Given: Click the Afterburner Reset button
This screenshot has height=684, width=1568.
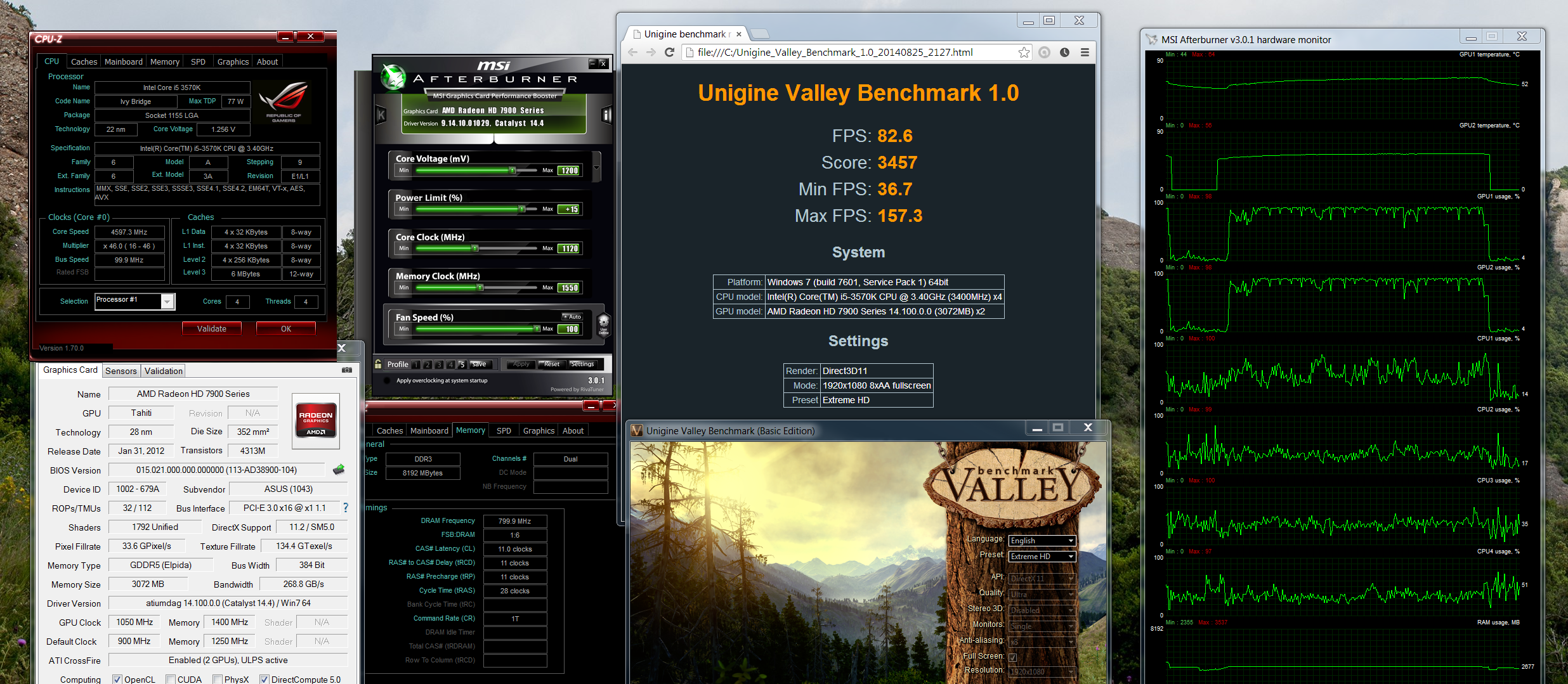Looking at the screenshot, I should click(x=552, y=365).
